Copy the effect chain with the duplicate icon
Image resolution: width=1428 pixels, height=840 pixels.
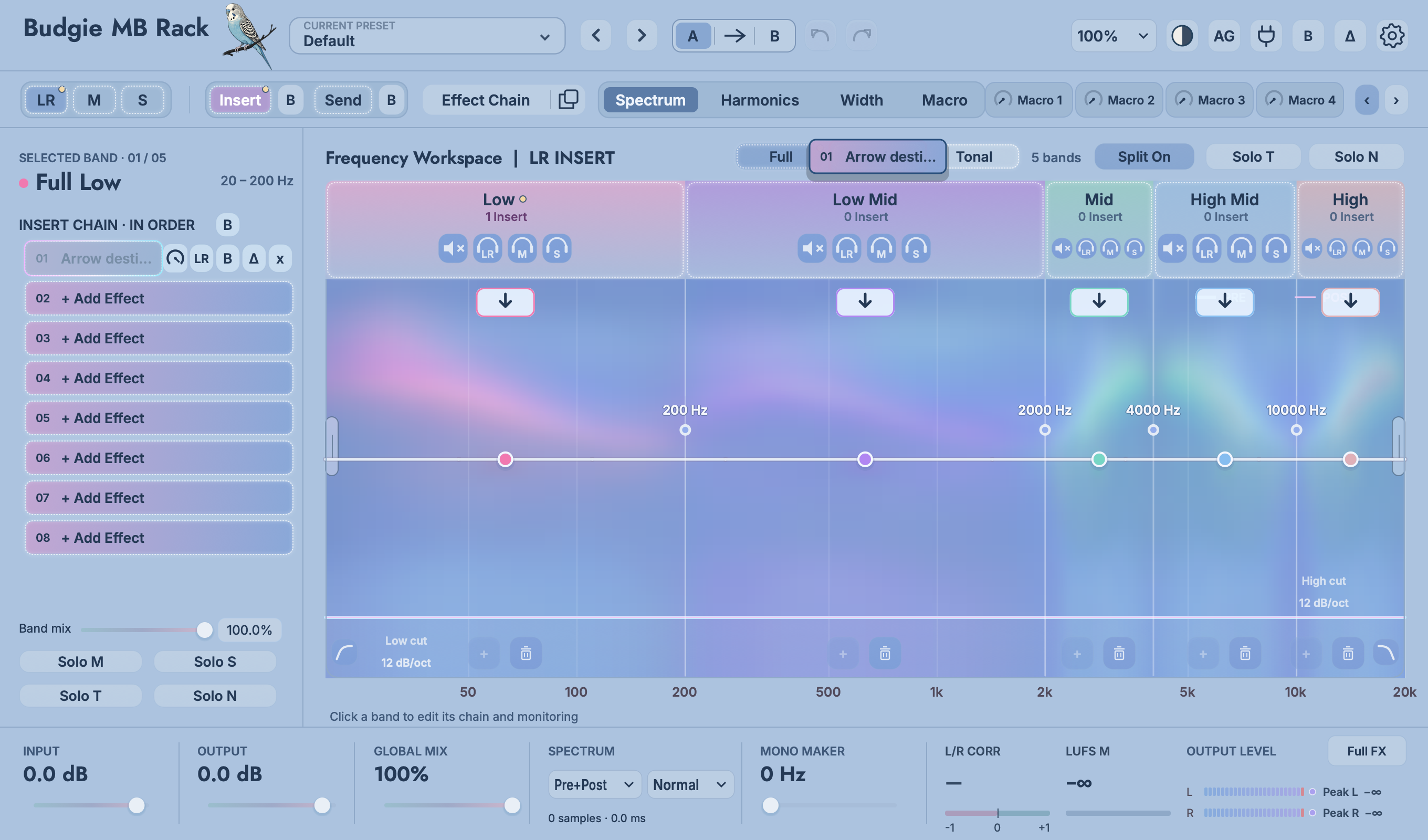[x=569, y=100]
